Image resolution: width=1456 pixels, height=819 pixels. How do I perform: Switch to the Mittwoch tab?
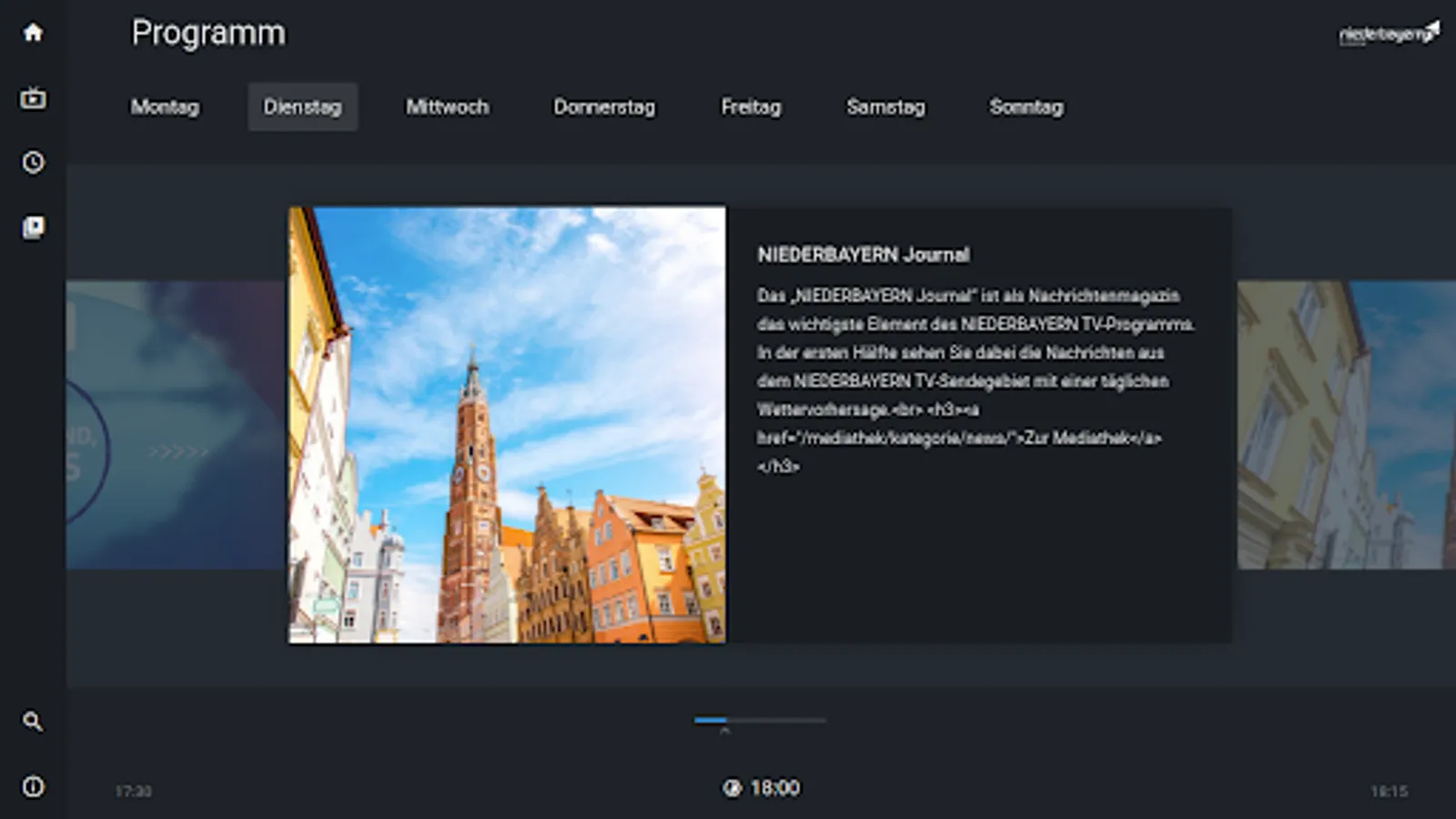click(447, 107)
